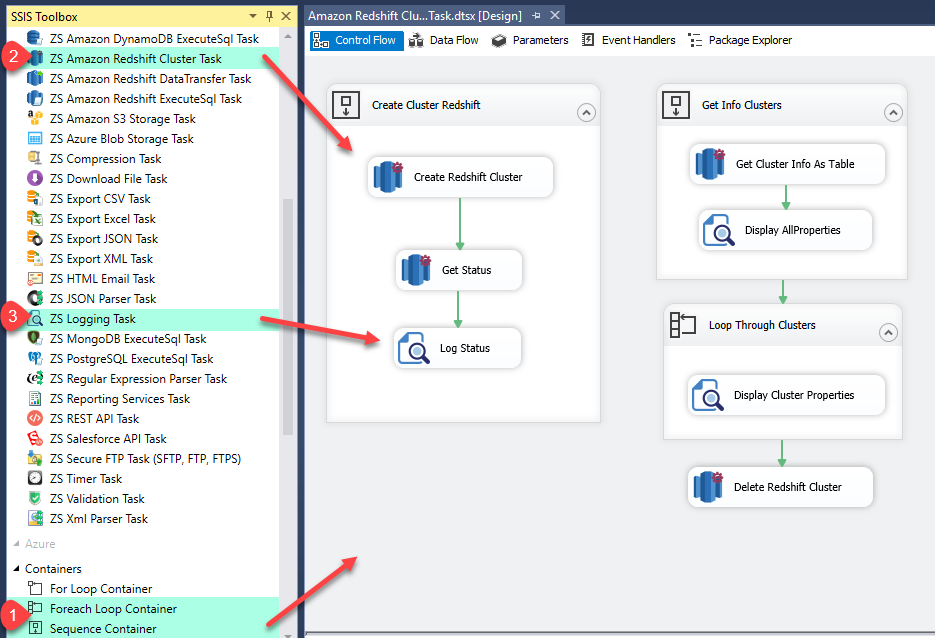
Task: Select ZS Validation Task shield icon
Action: (x=35, y=498)
